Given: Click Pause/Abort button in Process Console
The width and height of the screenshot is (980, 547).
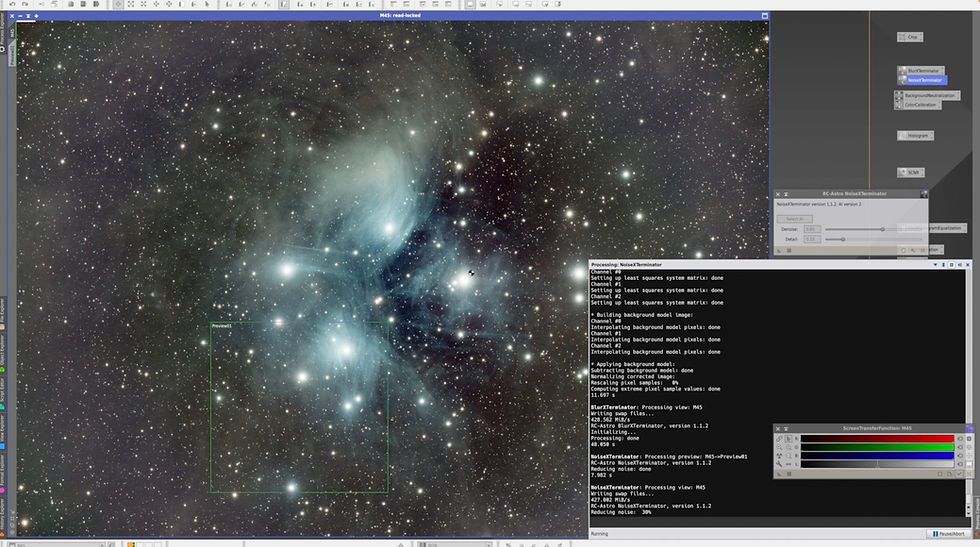Looking at the screenshot, I should point(948,534).
